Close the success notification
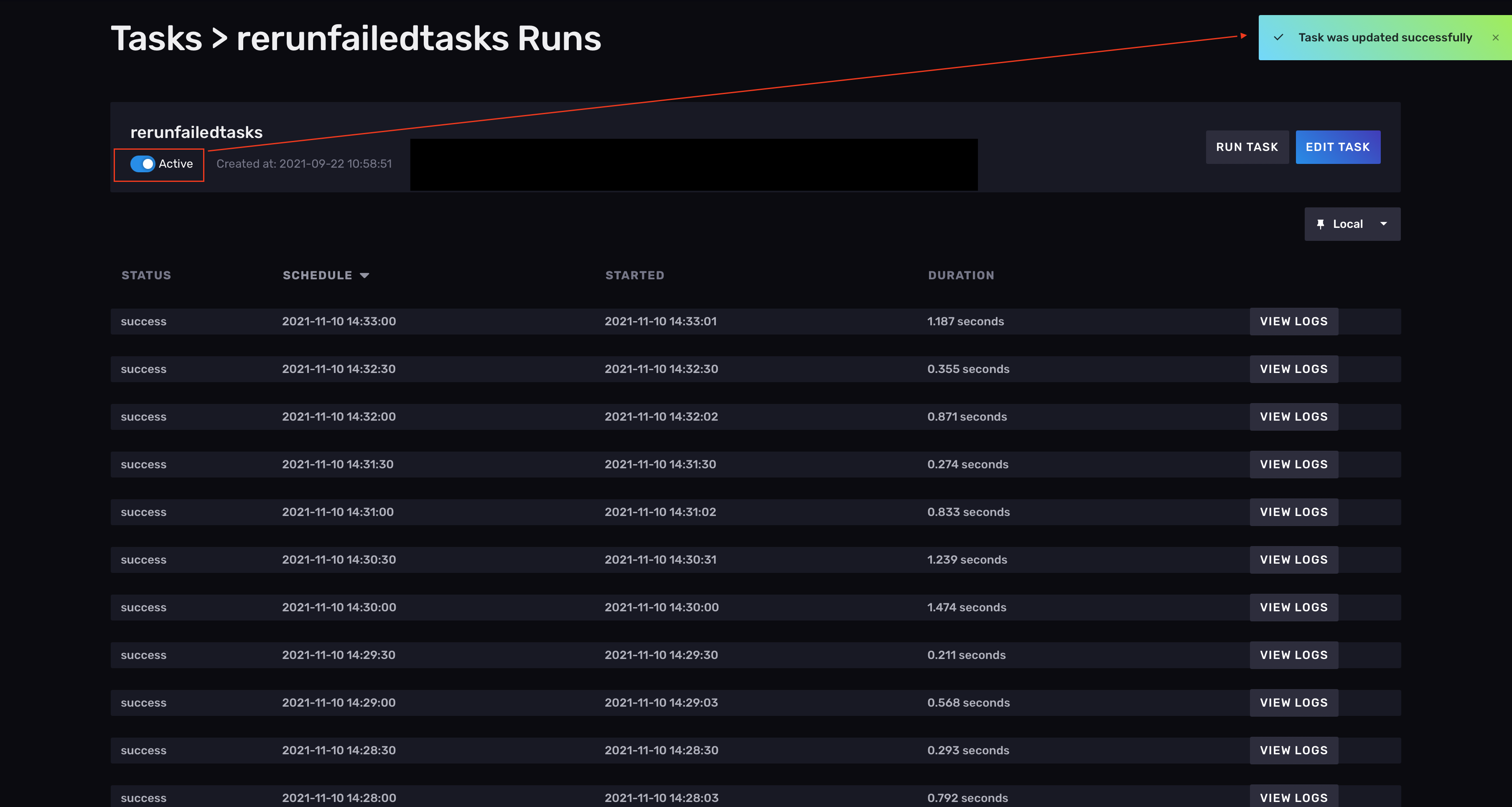 1495,38
